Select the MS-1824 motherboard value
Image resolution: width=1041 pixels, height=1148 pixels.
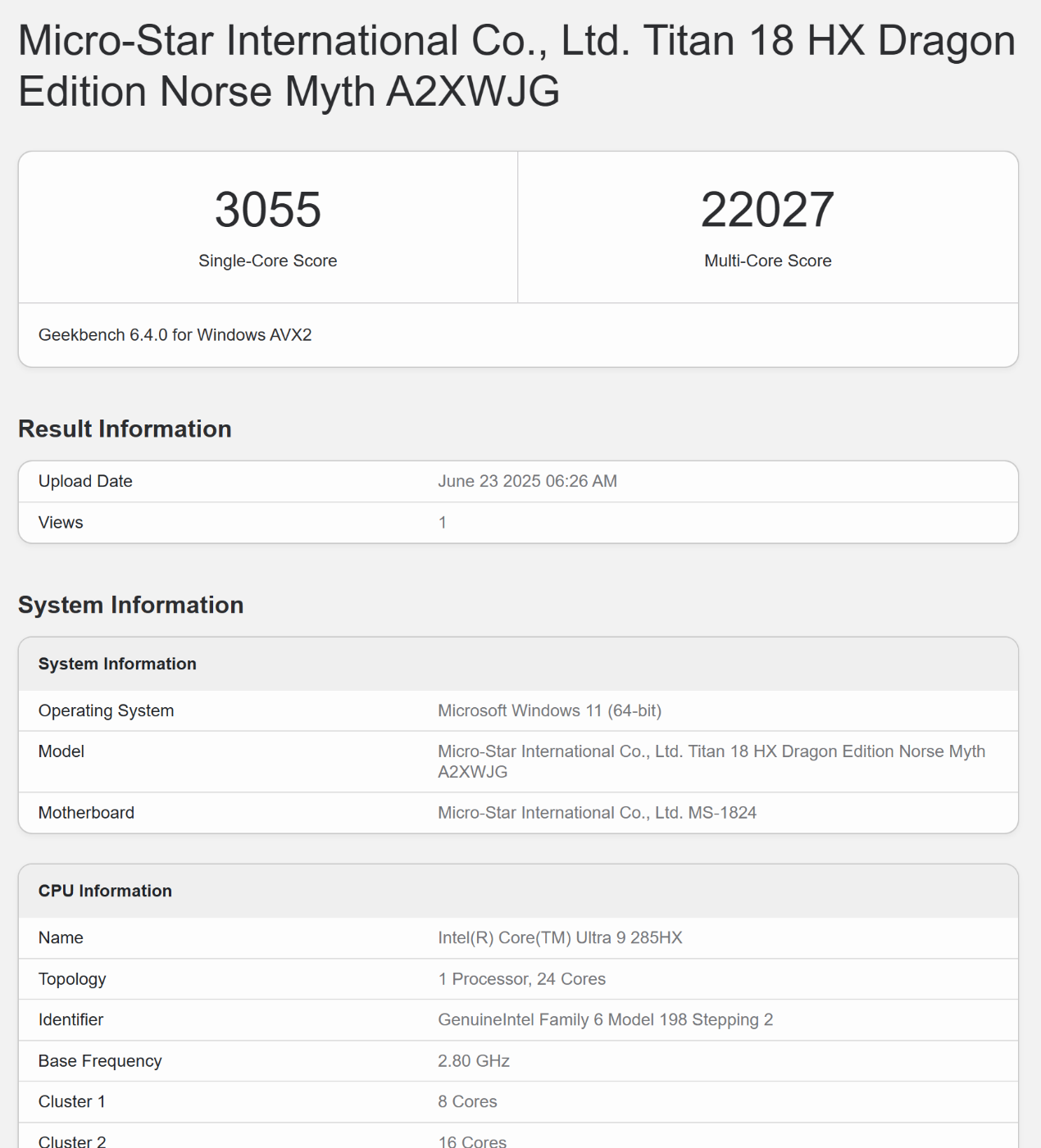pos(597,813)
